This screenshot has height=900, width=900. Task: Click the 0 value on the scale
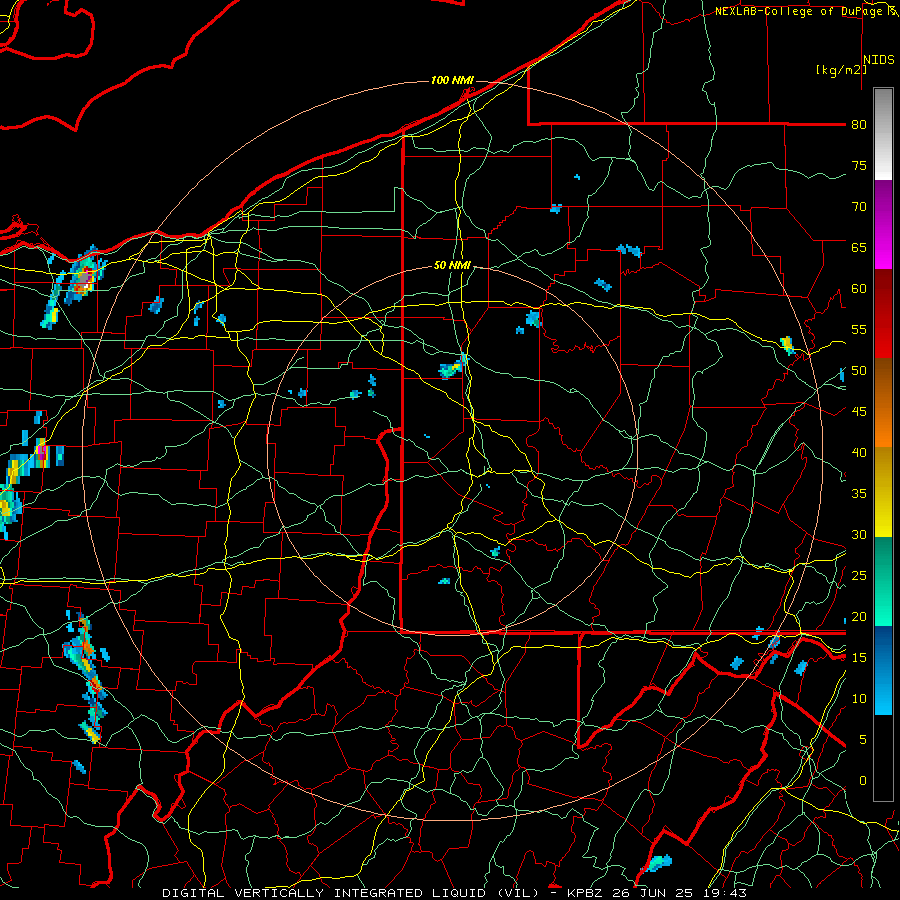[x=862, y=781]
